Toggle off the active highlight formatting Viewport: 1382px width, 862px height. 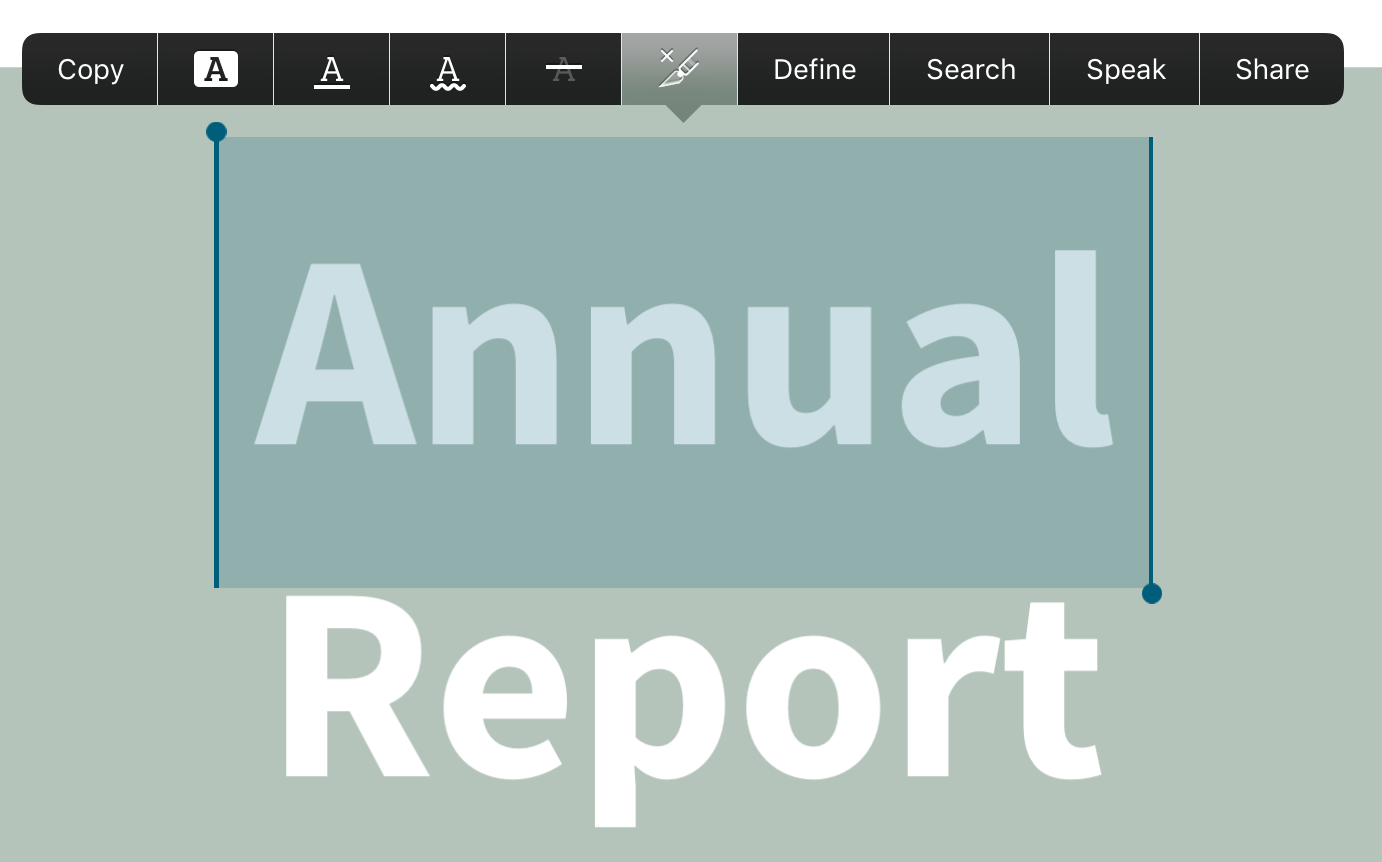point(679,69)
